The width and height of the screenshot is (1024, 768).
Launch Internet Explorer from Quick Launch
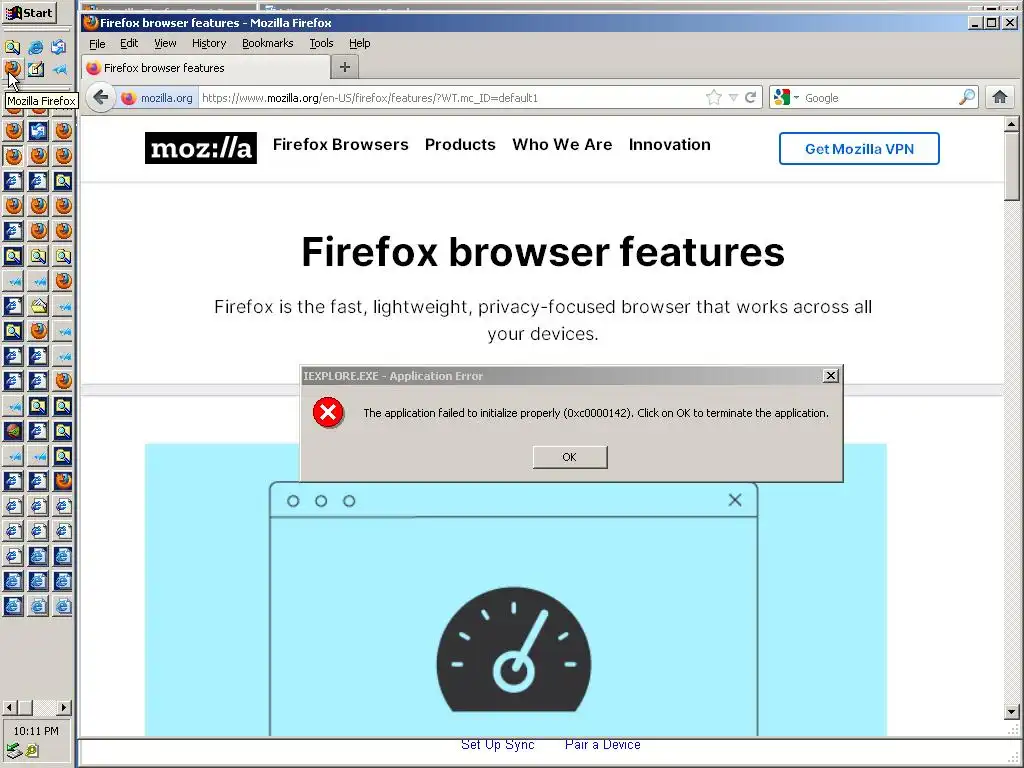(x=36, y=47)
